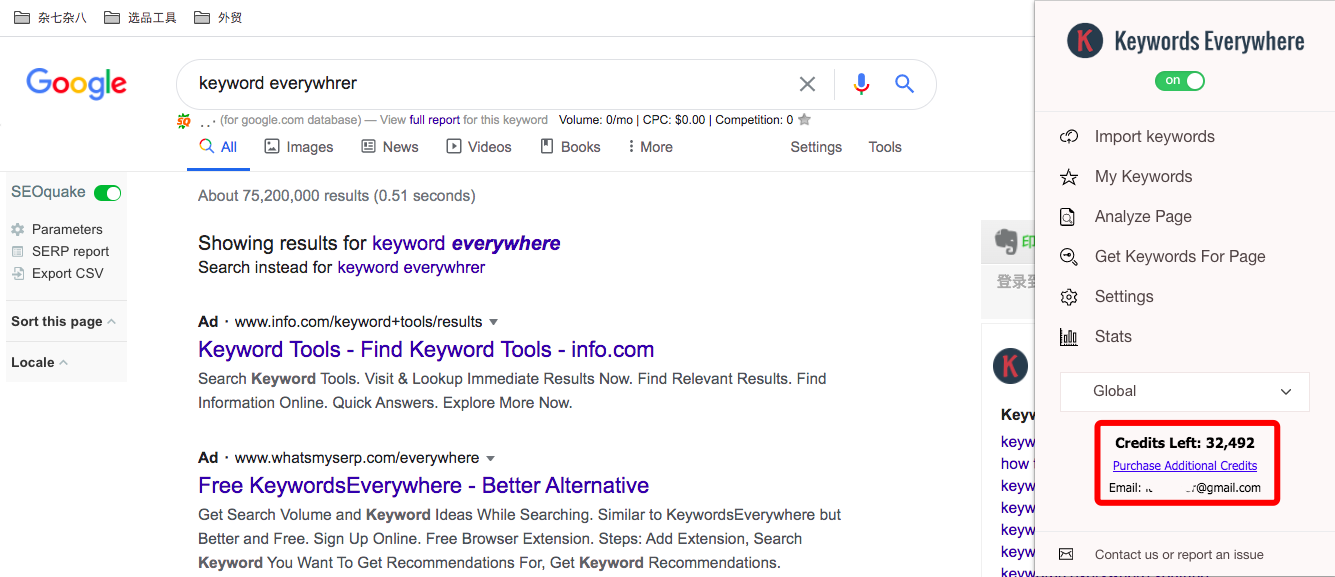Screen dimensions: 1335x577
Task: Star the keyword in the Keywords Everywhere bar
Action: 804,120
